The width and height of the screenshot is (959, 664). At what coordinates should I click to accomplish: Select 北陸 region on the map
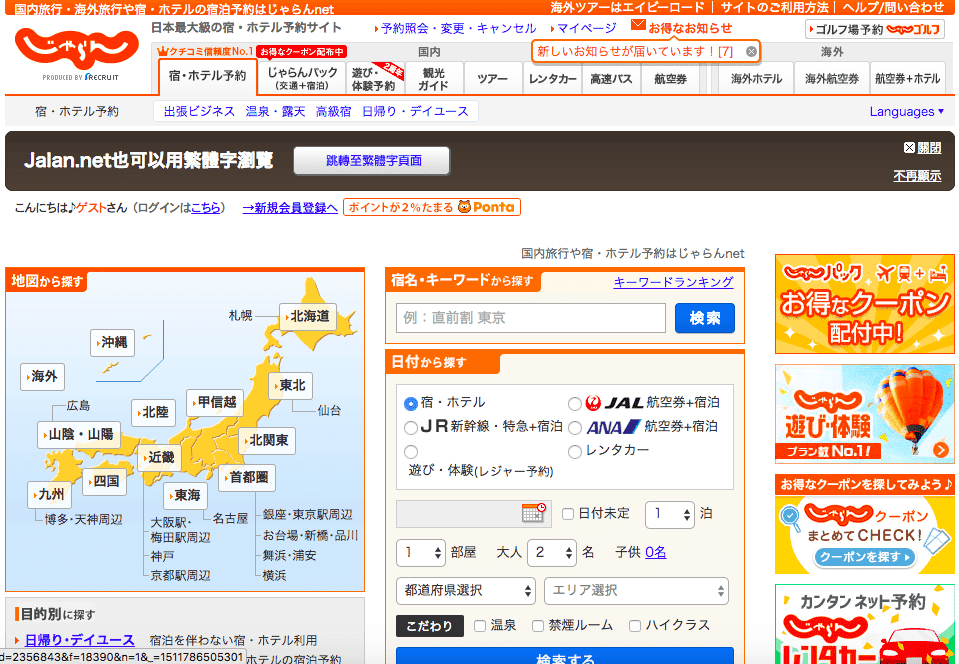tap(154, 413)
